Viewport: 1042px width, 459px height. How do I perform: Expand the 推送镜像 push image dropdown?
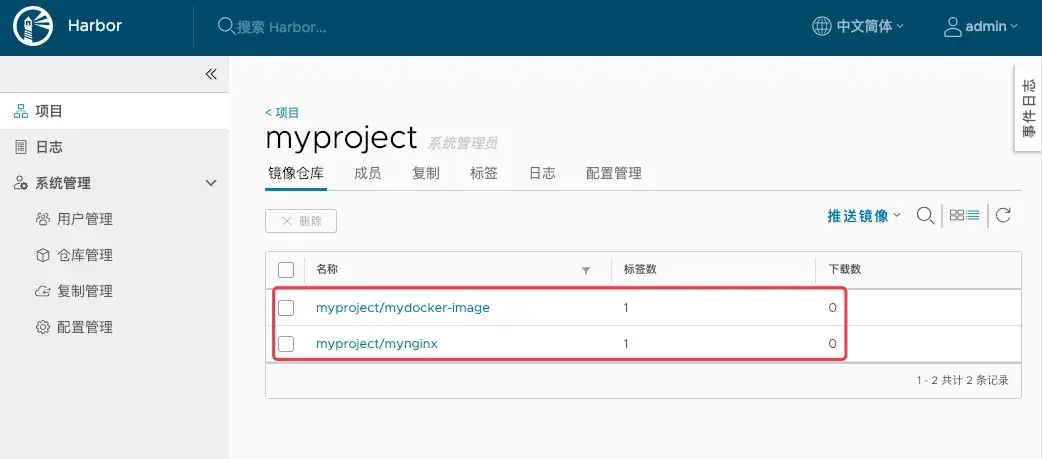pos(864,215)
